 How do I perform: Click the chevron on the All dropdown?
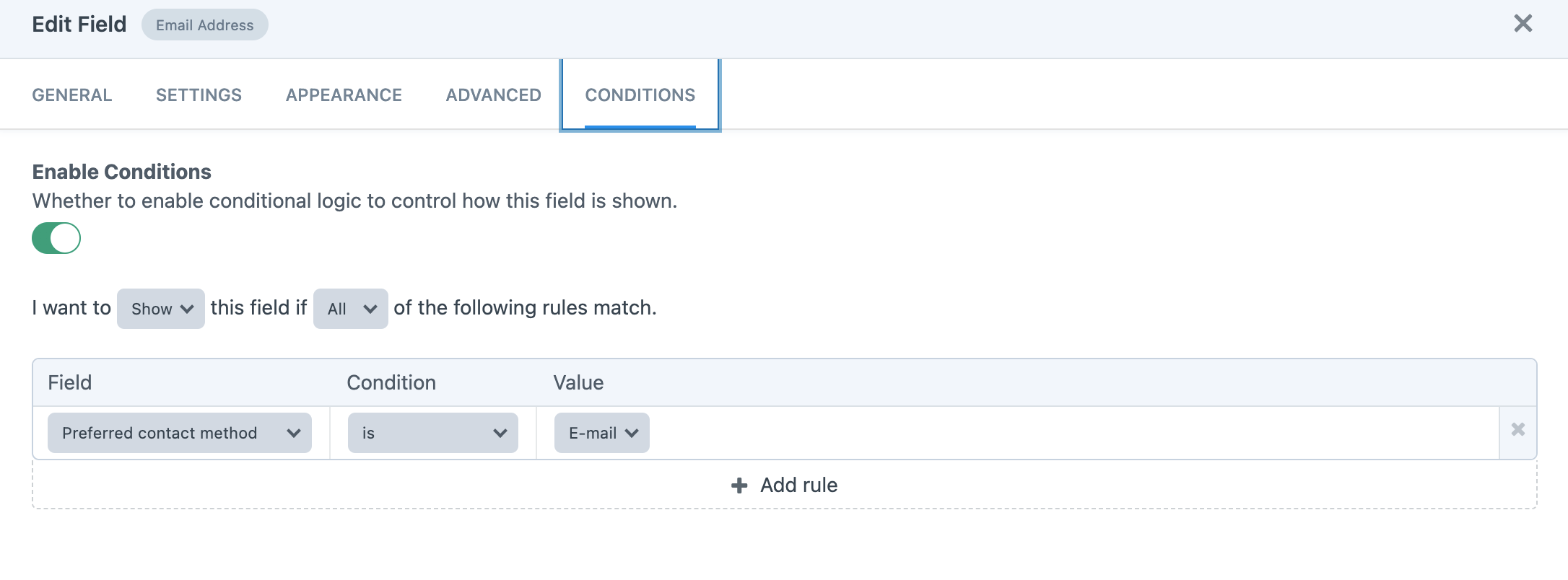371,308
